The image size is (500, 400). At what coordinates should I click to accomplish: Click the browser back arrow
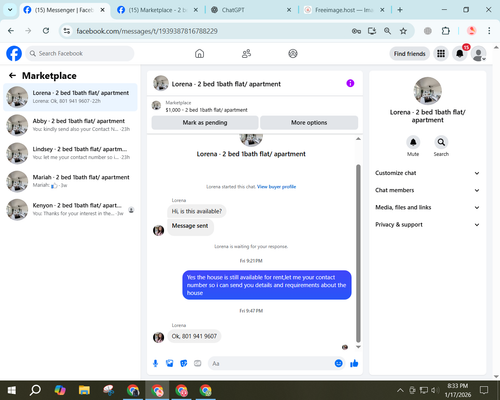point(11,31)
